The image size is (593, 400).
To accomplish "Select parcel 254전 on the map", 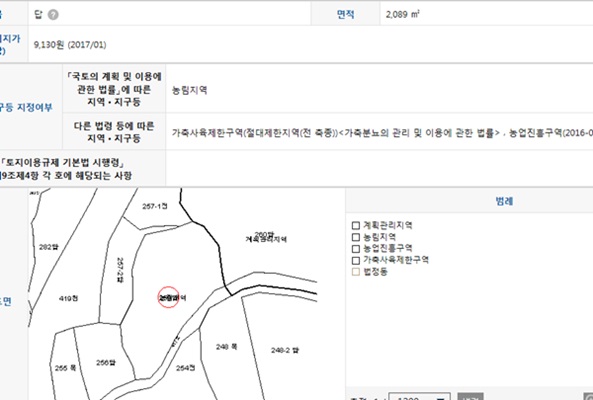I will [185, 367].
